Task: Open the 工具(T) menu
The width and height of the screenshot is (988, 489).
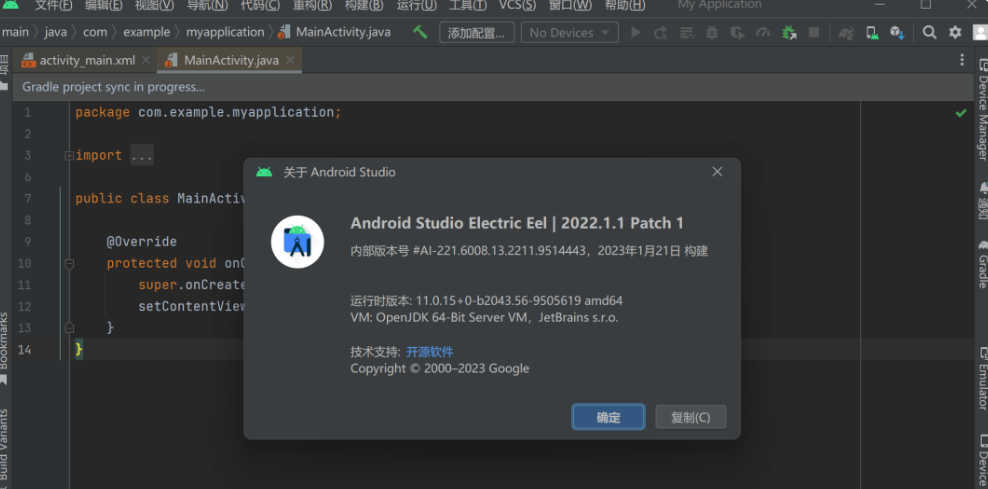Action: coord(468,5)
